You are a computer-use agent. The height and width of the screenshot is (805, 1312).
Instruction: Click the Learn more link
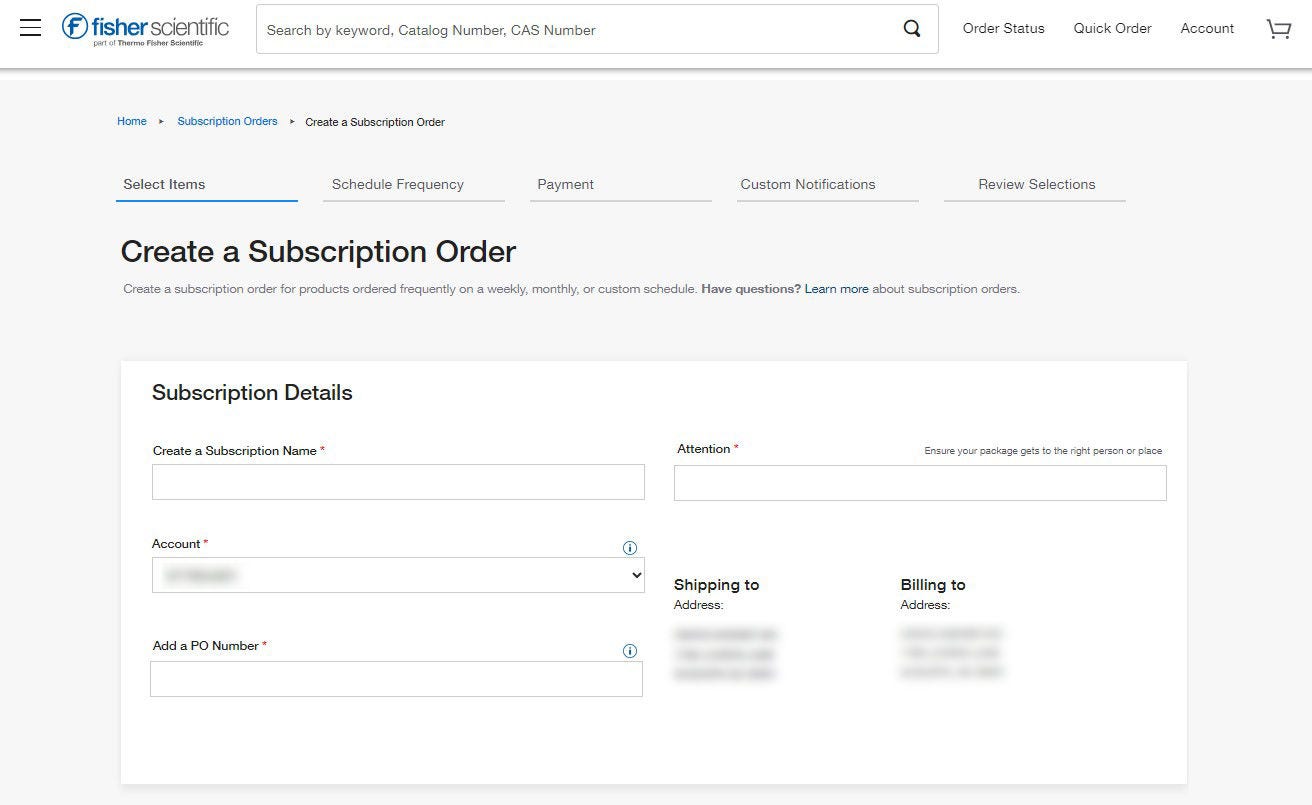pos(837,289)
